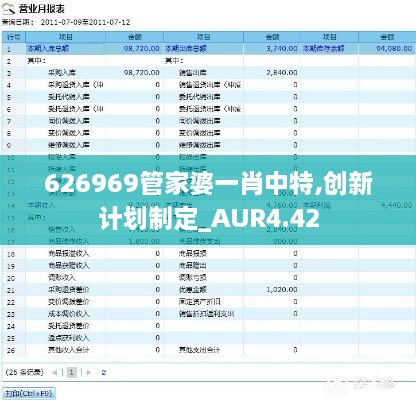Viewport: 416px width, 400px height.
Task: Click the 打印(Ctrl+F9) print button
Action: click(x=29, y=393)
